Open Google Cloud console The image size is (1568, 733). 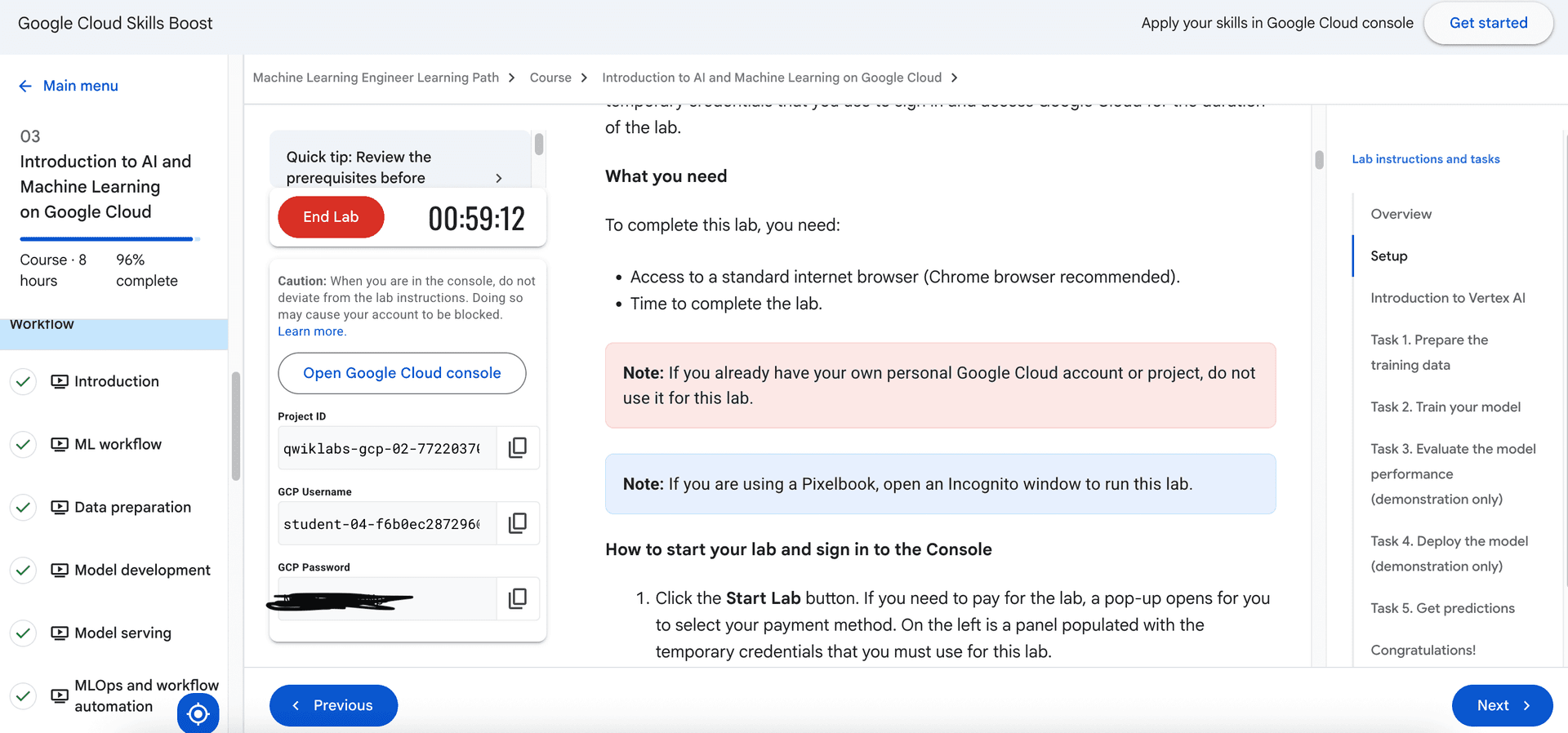(x=402, y=373)
